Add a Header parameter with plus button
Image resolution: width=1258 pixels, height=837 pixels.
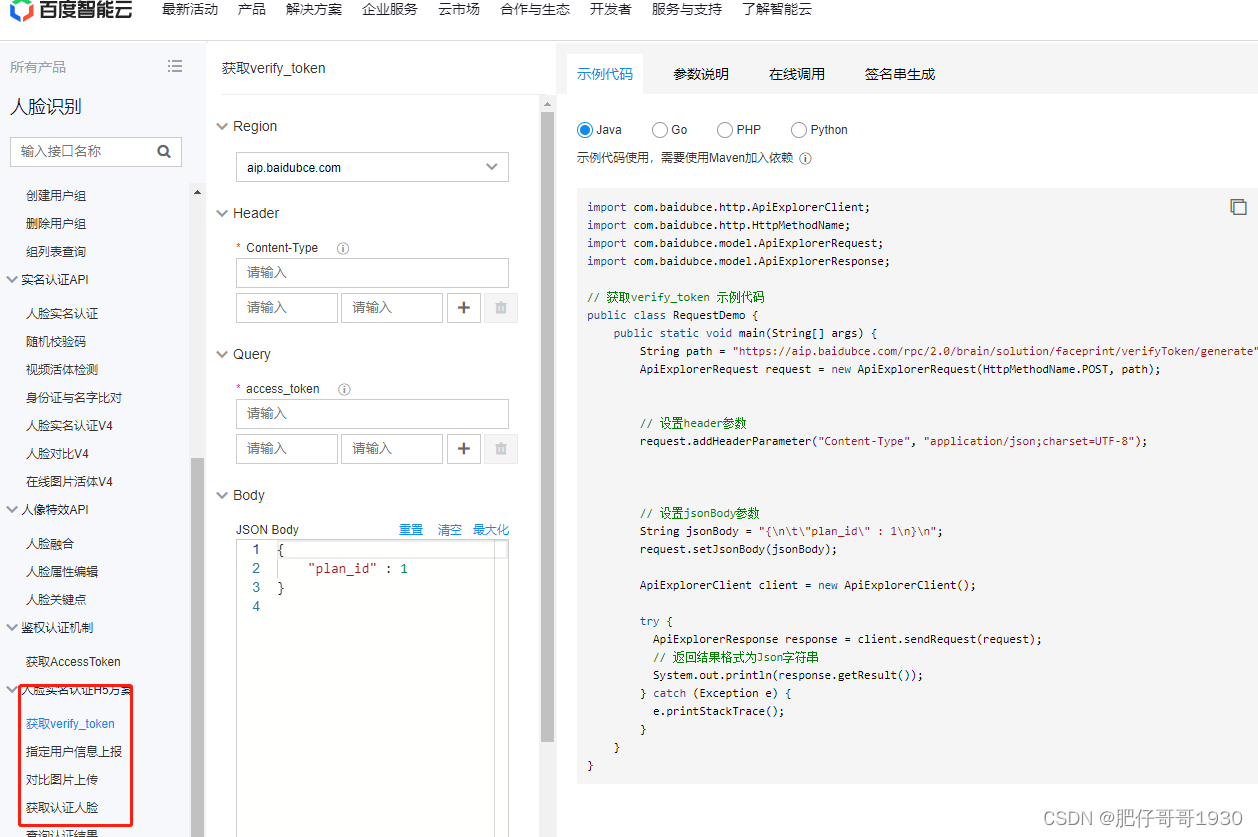pos(463,308)
